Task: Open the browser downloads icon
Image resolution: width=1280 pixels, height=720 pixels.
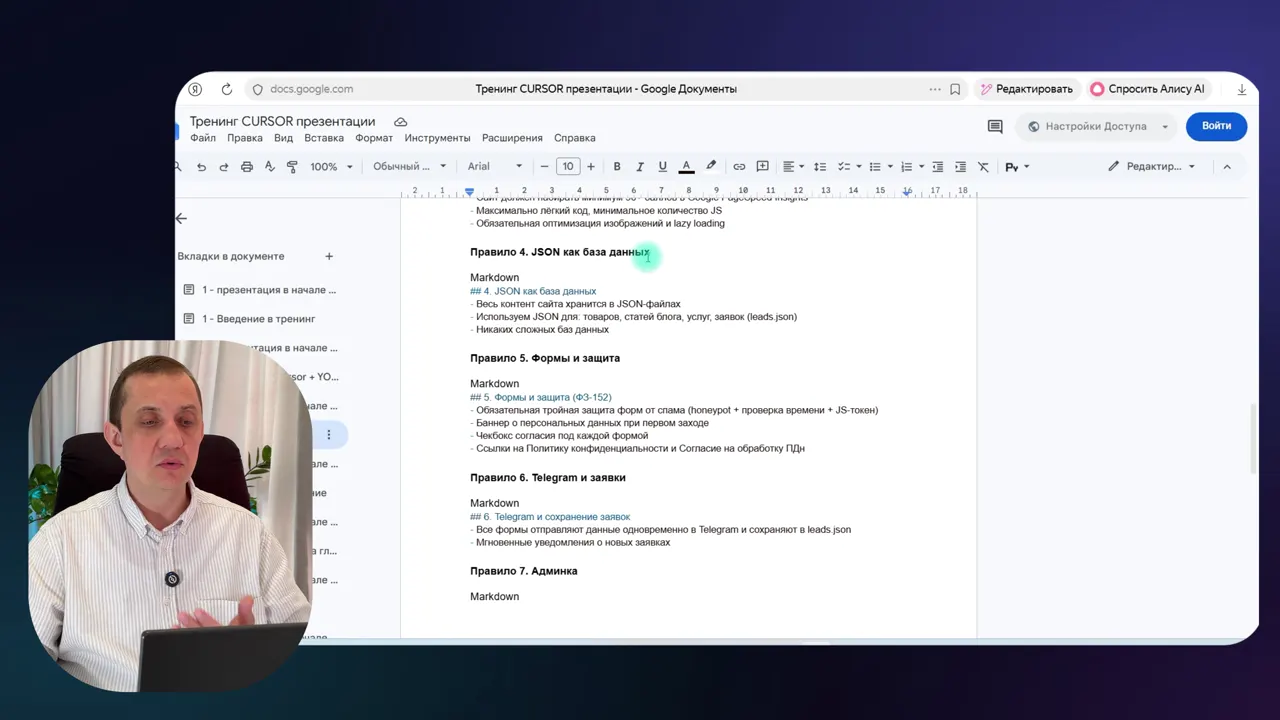Action: pos(1242,89)
